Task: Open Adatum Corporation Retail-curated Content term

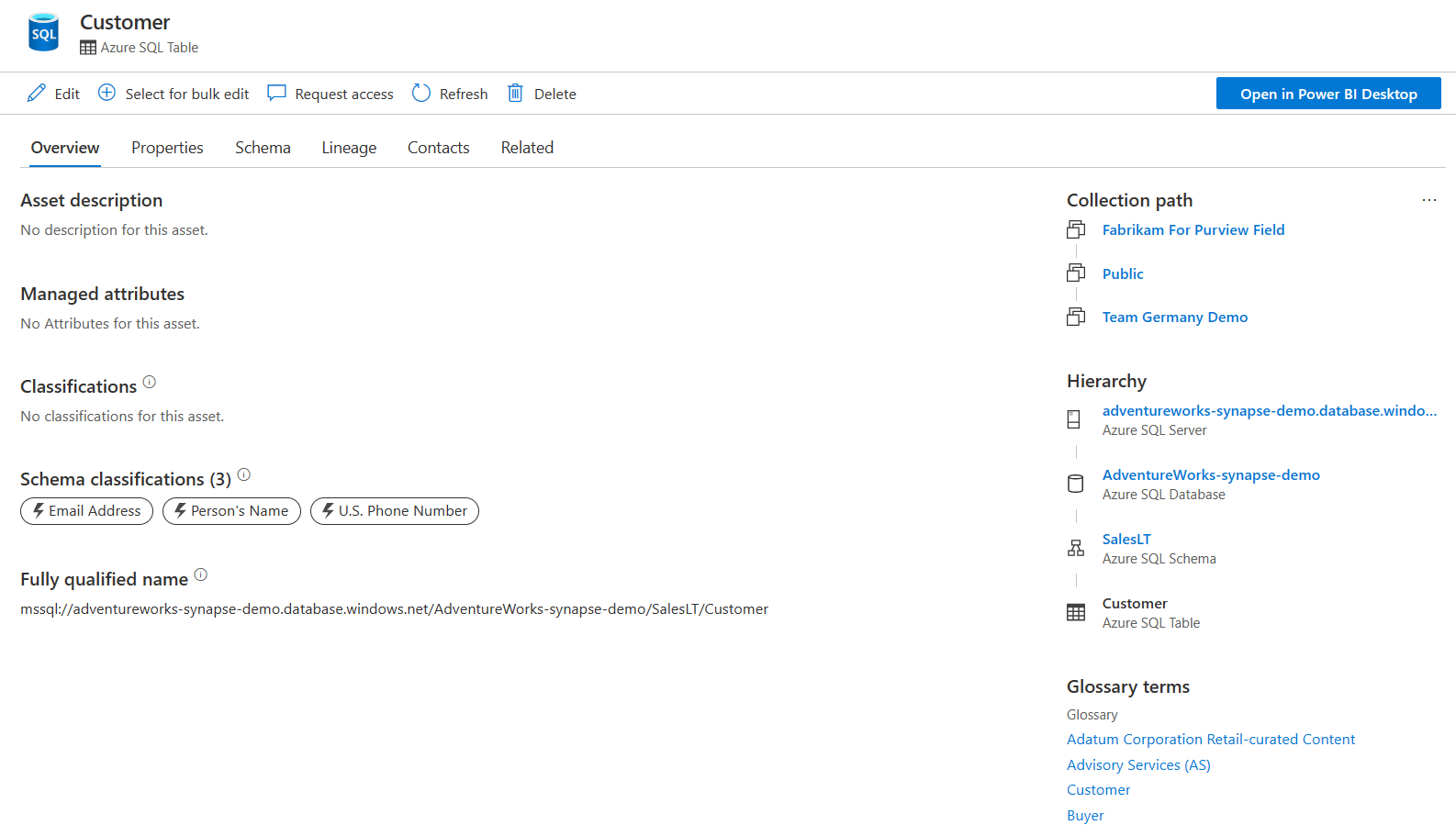Action: 1211,739
